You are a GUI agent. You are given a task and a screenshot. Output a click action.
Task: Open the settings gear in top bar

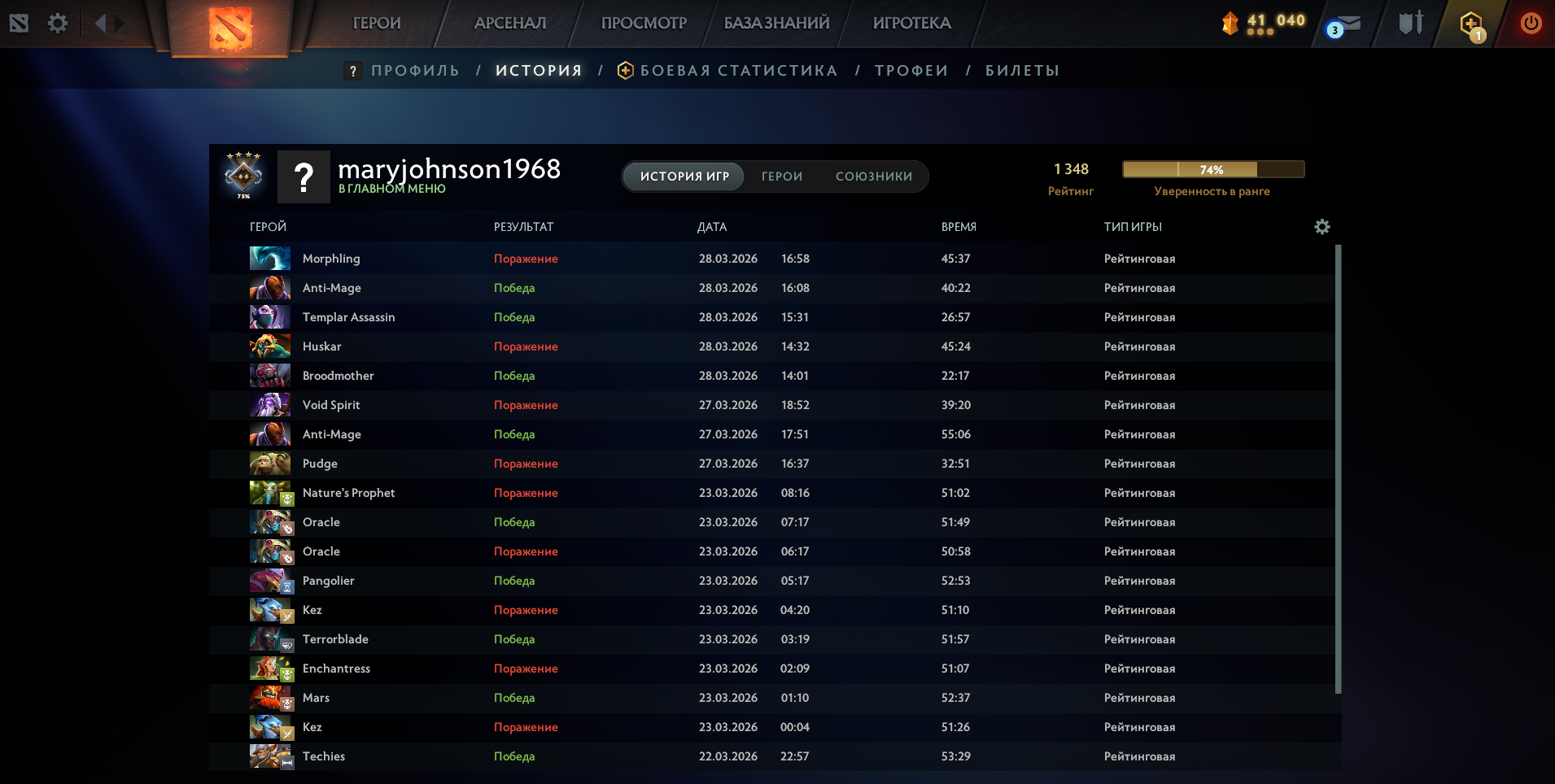coord(57,23)
